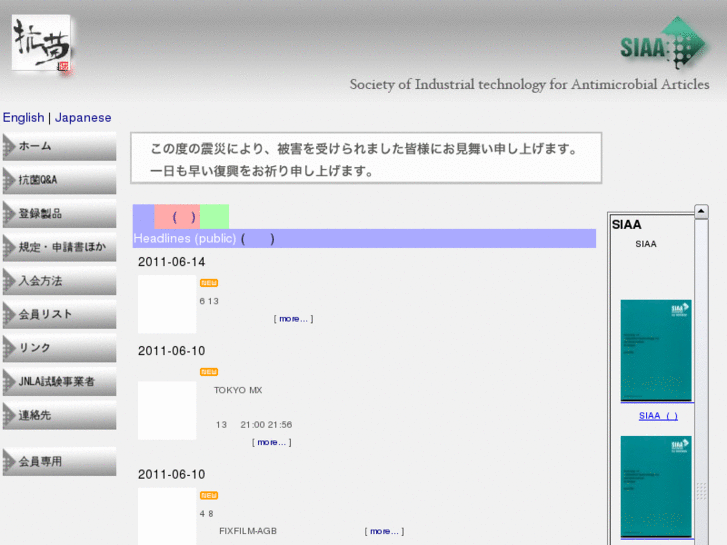Click the FIXFILM-AGB text
Screen dimensions: 727x545
click(248, 531)
